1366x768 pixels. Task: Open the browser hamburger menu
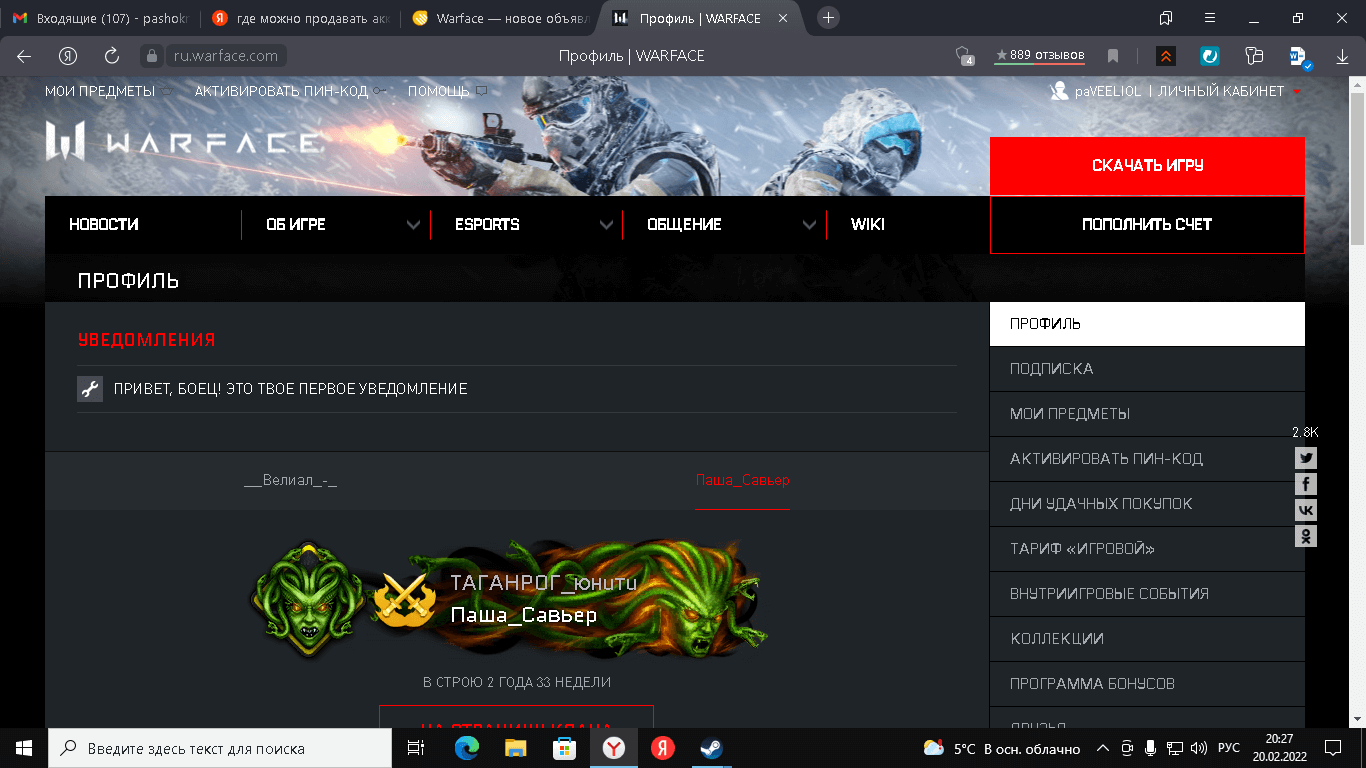(x=1211, y=18)
